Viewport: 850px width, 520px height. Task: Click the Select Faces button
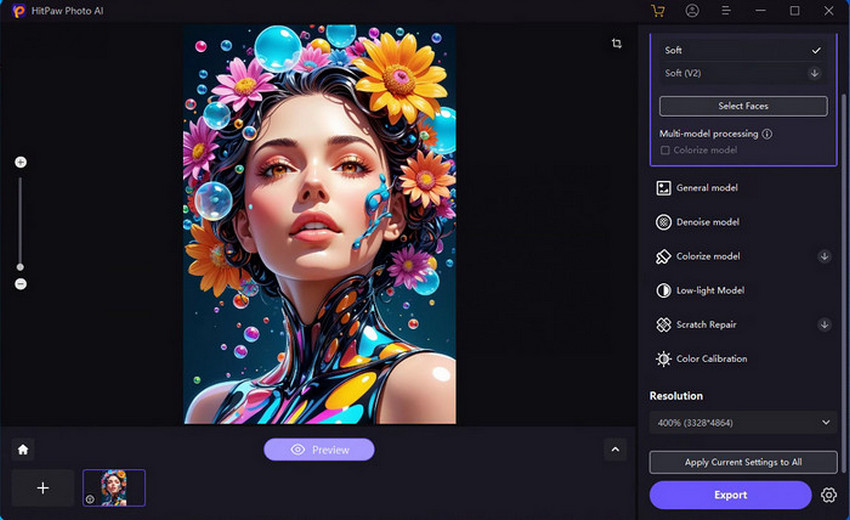743,106
